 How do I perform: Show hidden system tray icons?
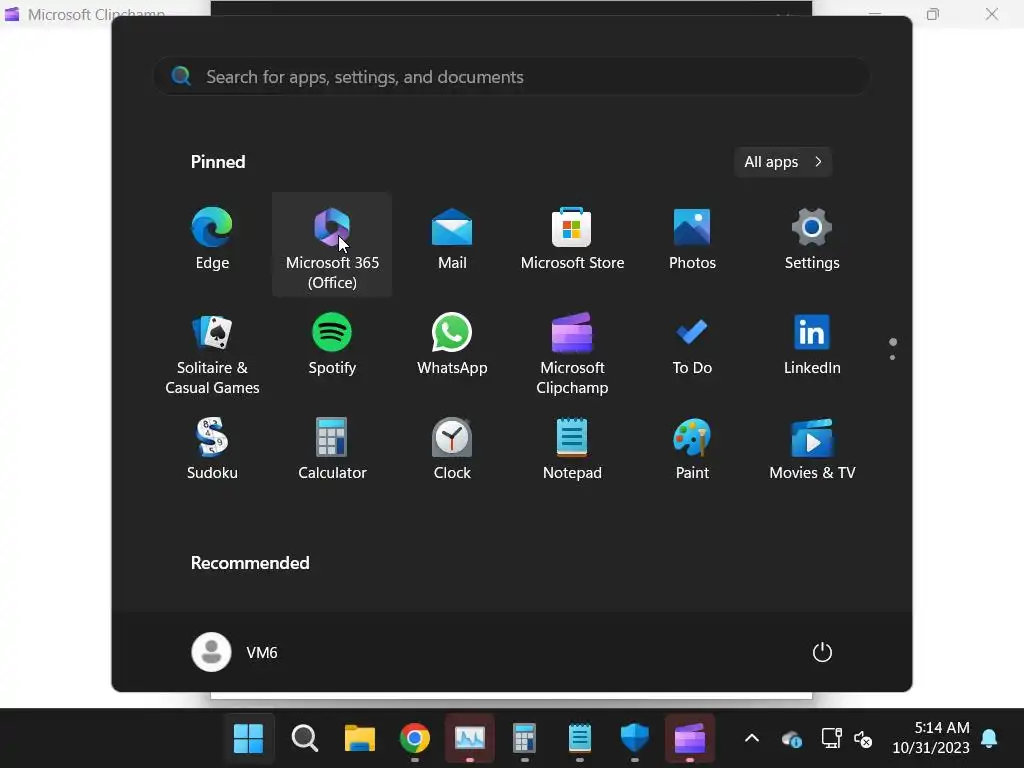pos(752,739)
